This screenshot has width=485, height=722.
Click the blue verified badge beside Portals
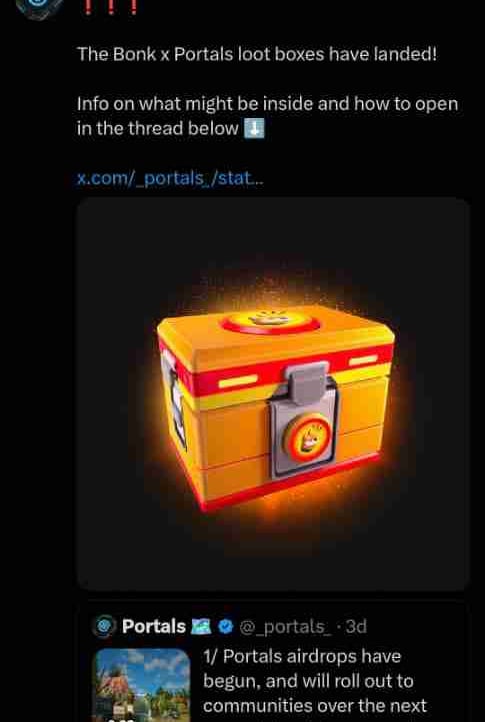(224, 626)
